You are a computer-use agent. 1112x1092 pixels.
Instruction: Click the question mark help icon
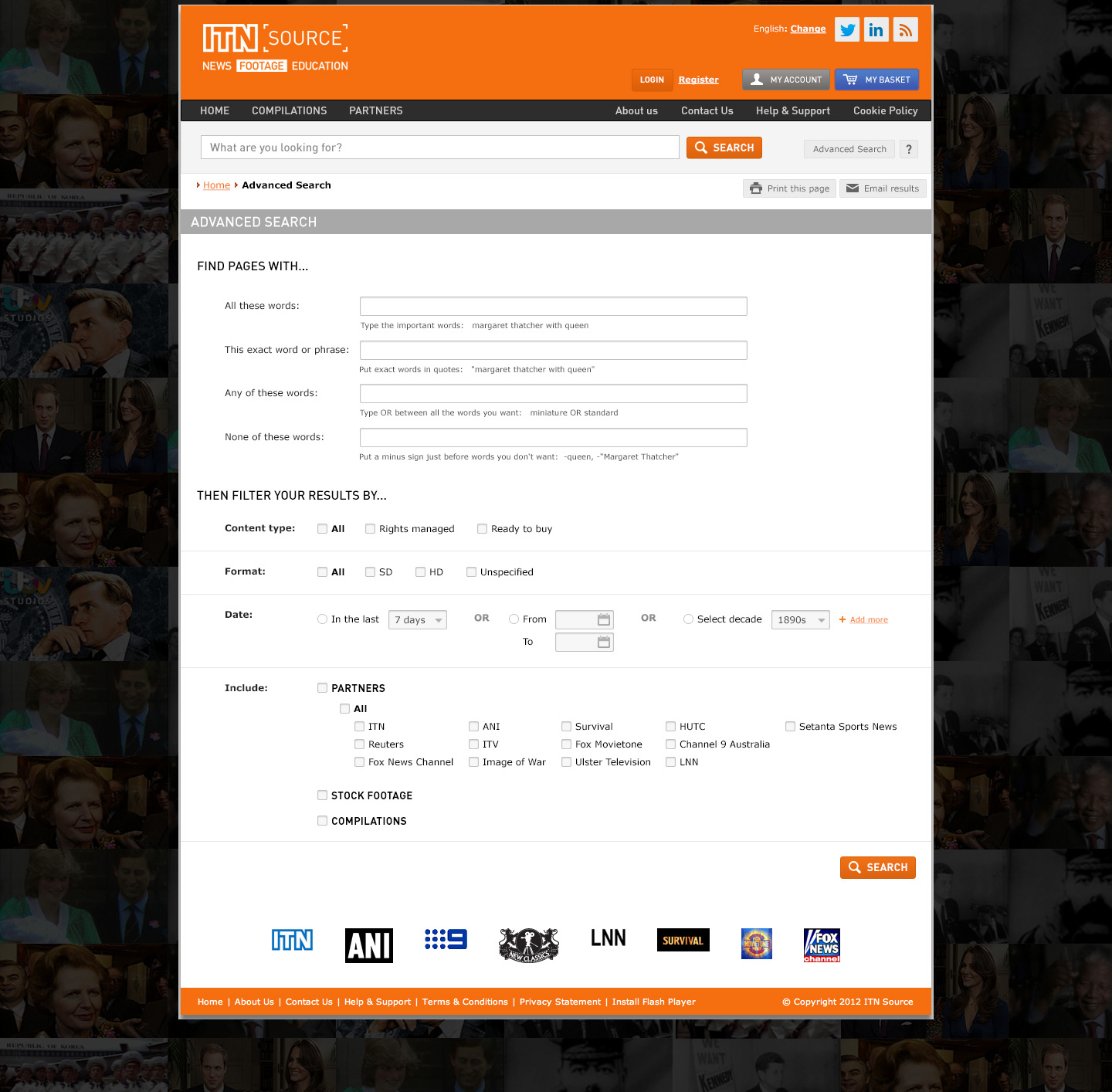pyautogui.click(x=908, y=149)
